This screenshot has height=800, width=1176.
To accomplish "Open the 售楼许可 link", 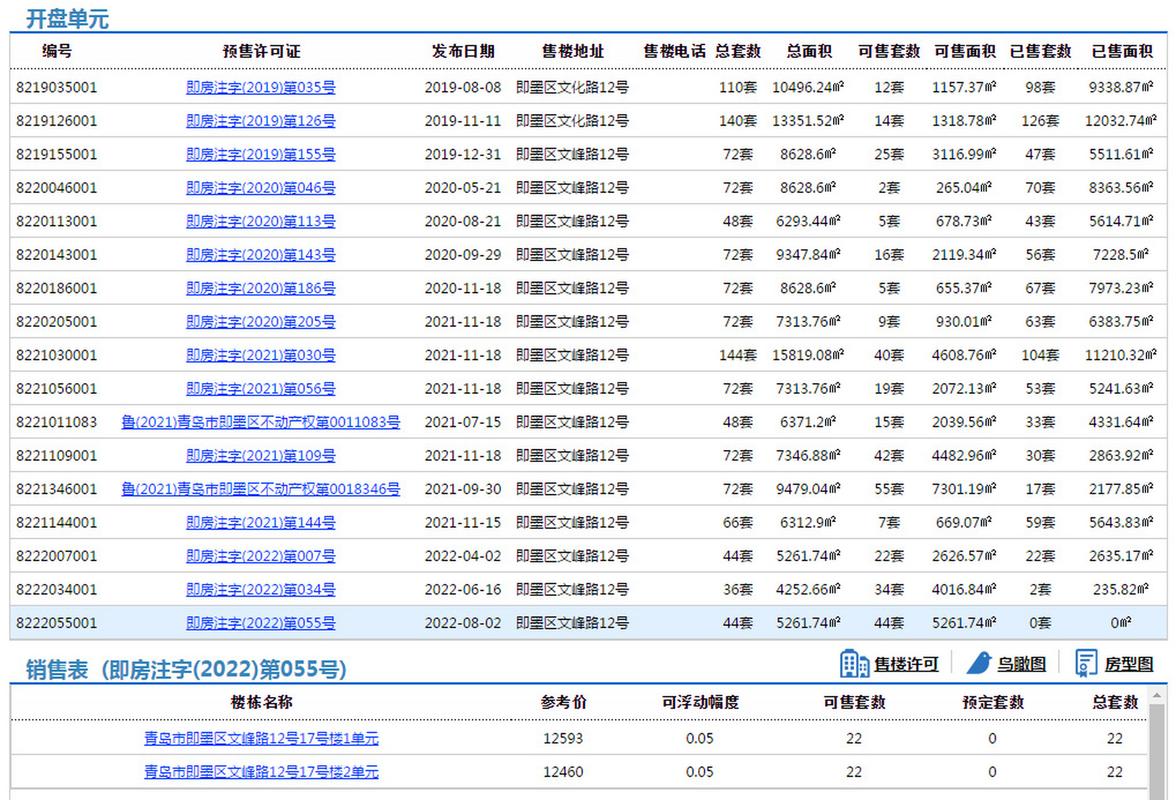I will [906, 664].
